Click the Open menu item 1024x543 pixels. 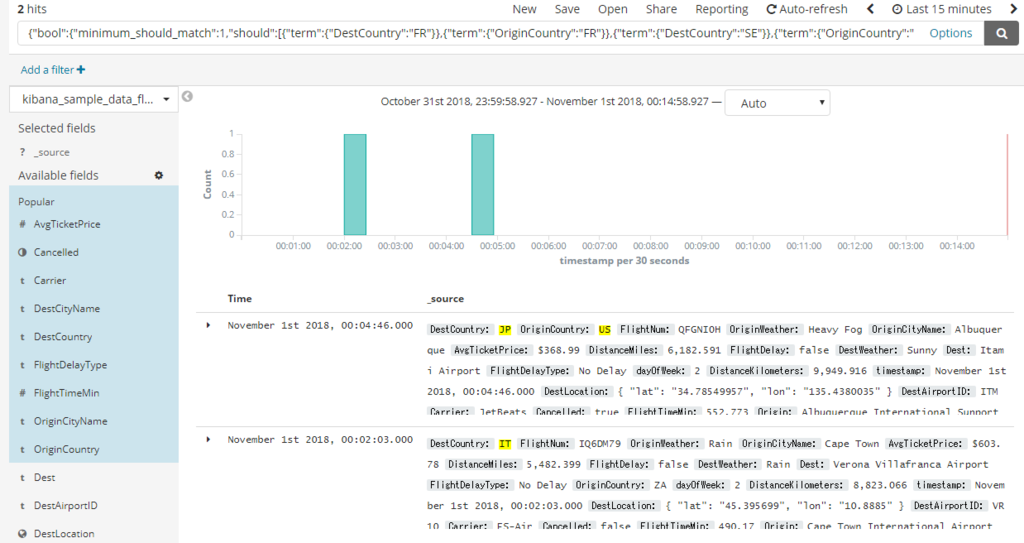pos(613,9)
